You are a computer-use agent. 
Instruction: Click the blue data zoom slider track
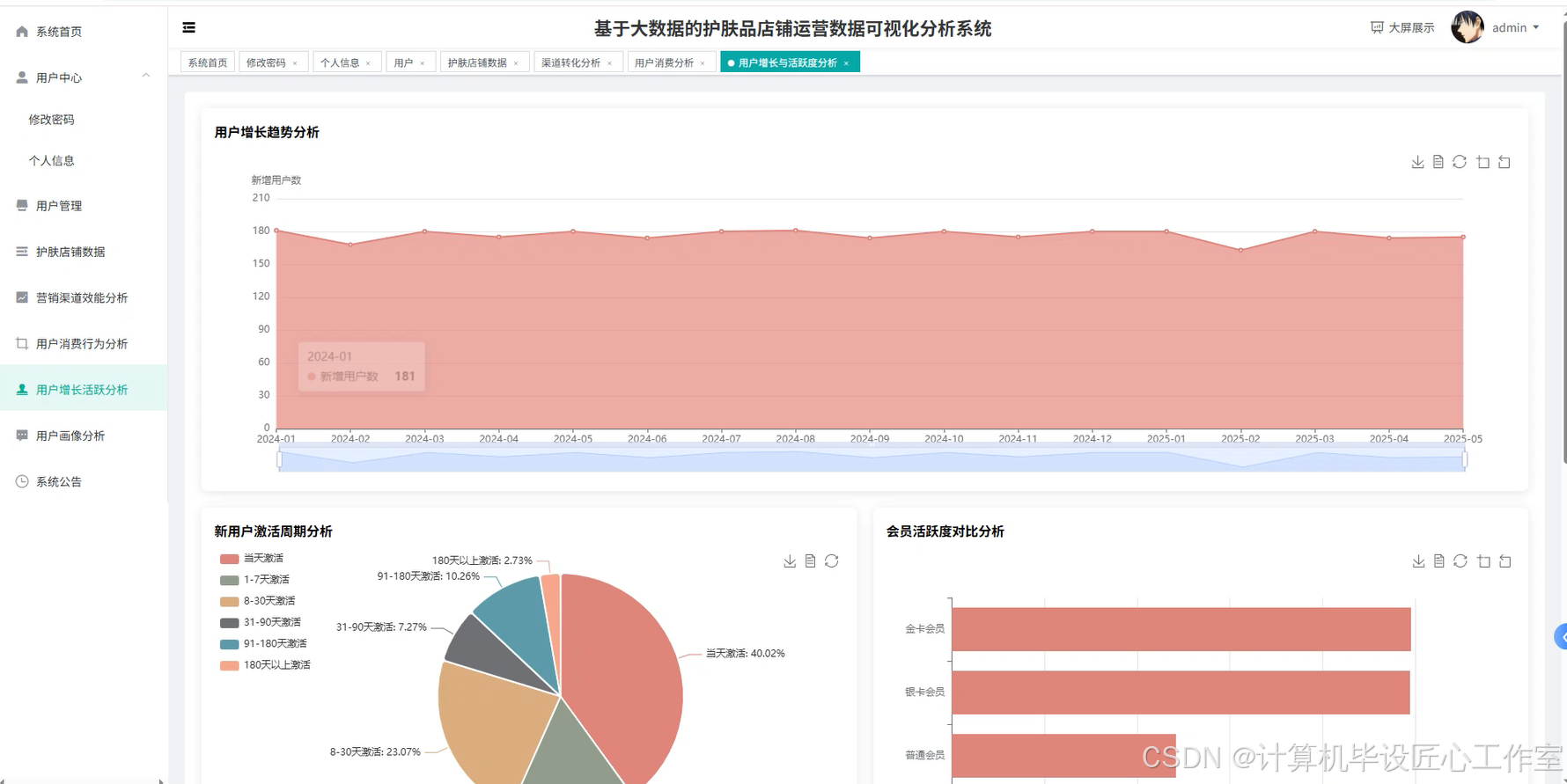pyautogui.click(x=872, y=459)
